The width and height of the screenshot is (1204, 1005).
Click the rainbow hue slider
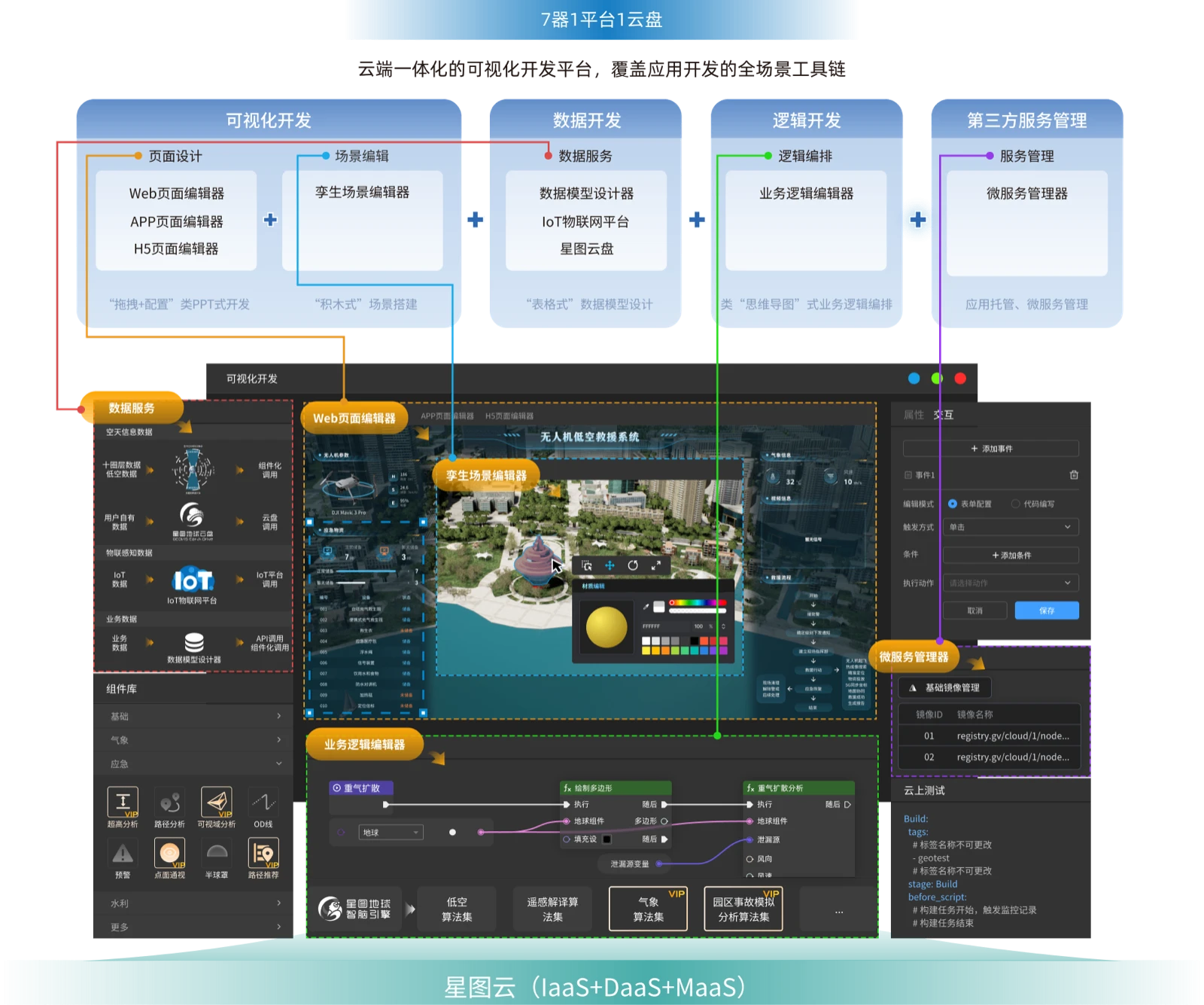(x=698, y=603)
